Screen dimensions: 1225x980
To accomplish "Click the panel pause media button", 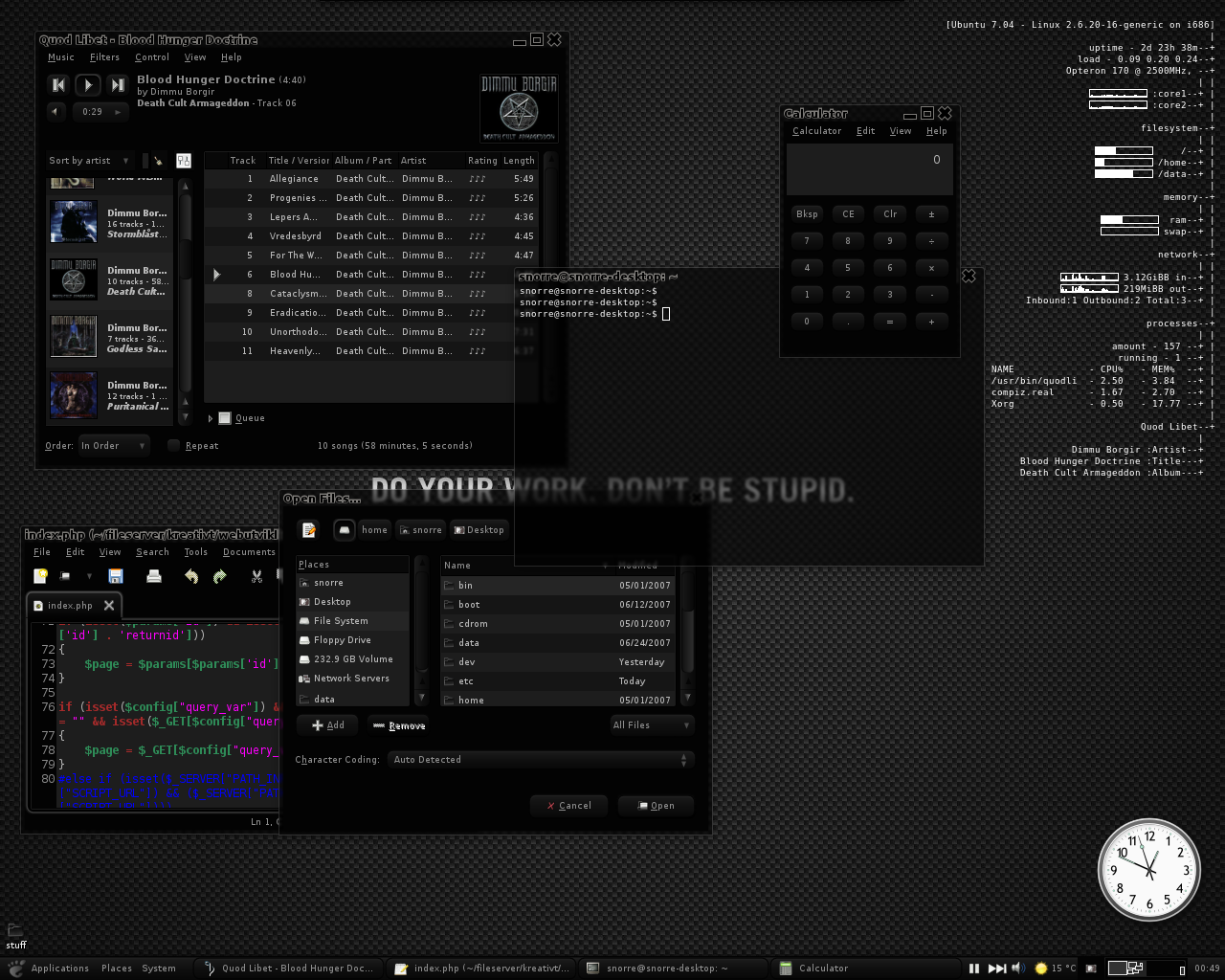I will point(974,969).
